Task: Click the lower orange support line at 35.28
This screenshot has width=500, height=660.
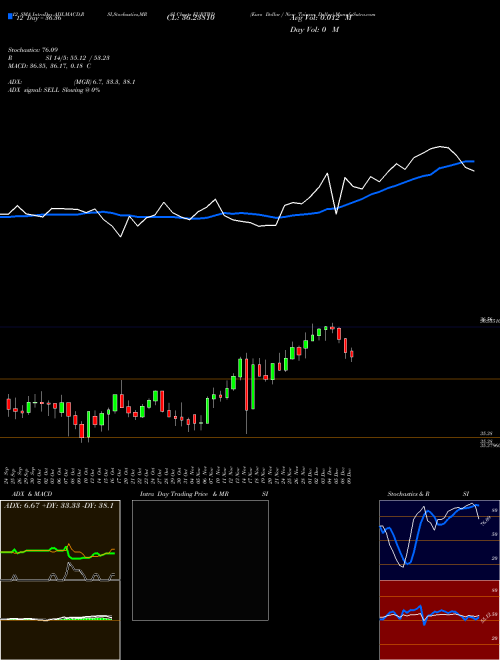Action: click(250, 438)
